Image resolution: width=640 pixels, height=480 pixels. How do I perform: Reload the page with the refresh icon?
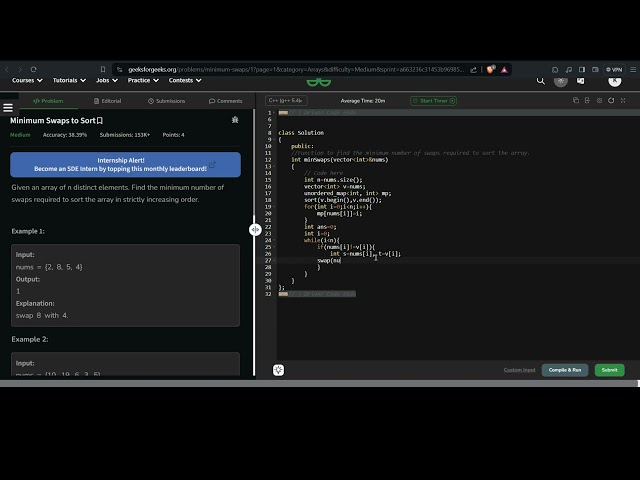coord(33,69)
